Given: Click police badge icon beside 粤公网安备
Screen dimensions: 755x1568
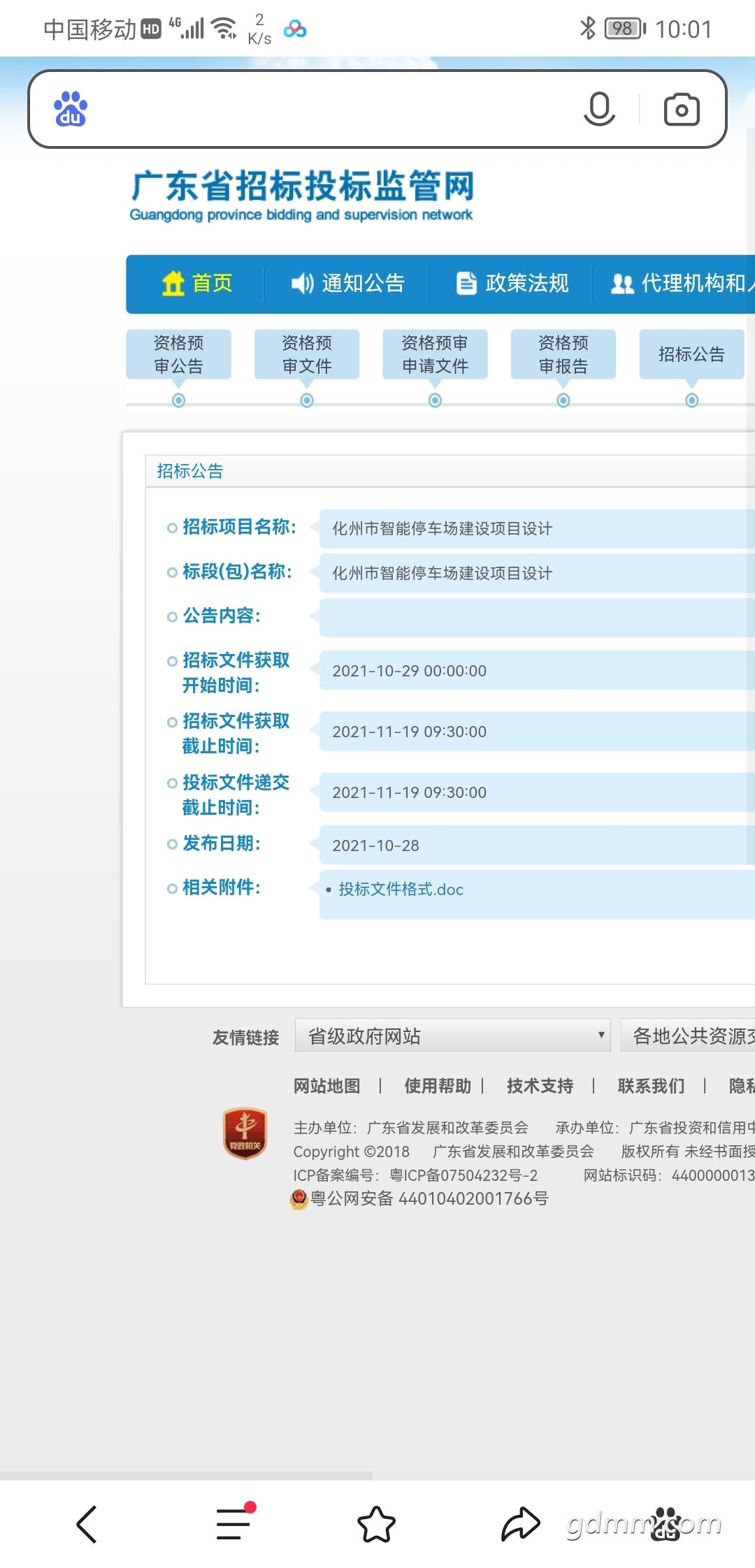Looking at the screenshot, I should [299, 1200].
